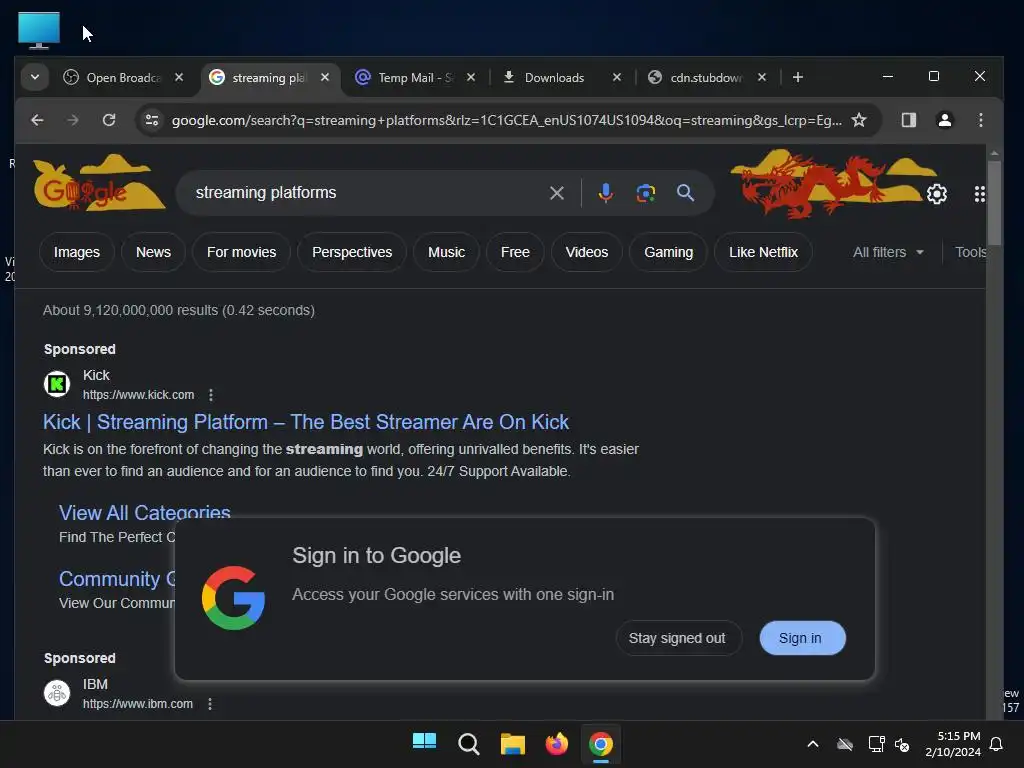
Task: Open the network display tray icon
Action: [x=876, y=744]
